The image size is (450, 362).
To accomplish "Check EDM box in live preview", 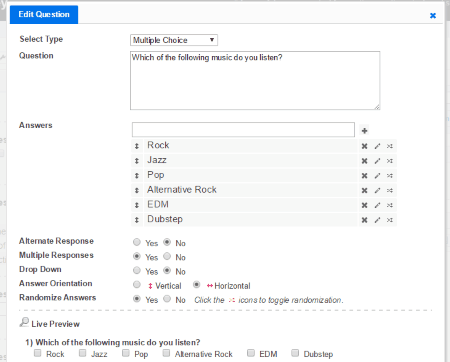I will pos(251,353).
